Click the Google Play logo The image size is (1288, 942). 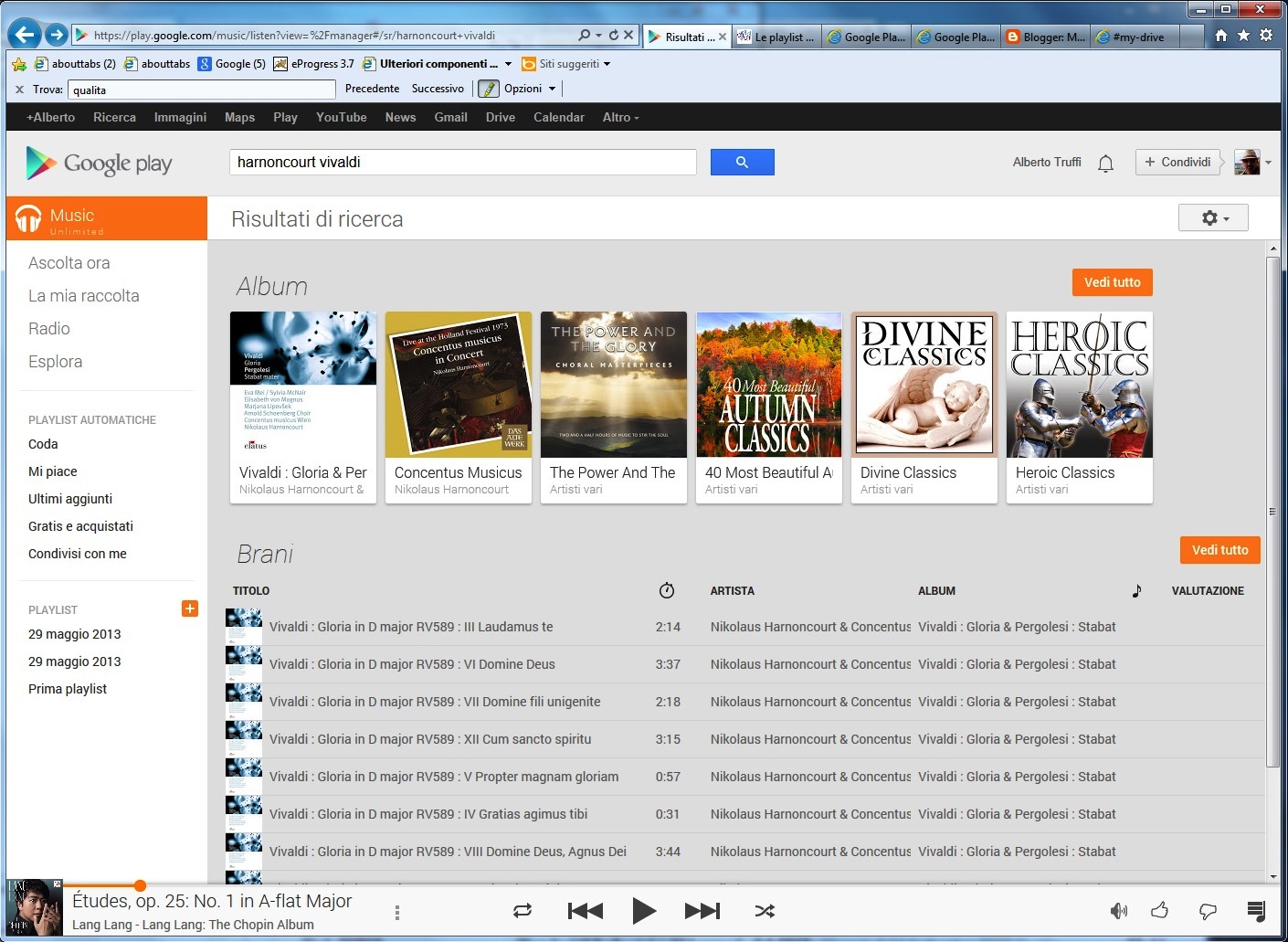point(99,163)
